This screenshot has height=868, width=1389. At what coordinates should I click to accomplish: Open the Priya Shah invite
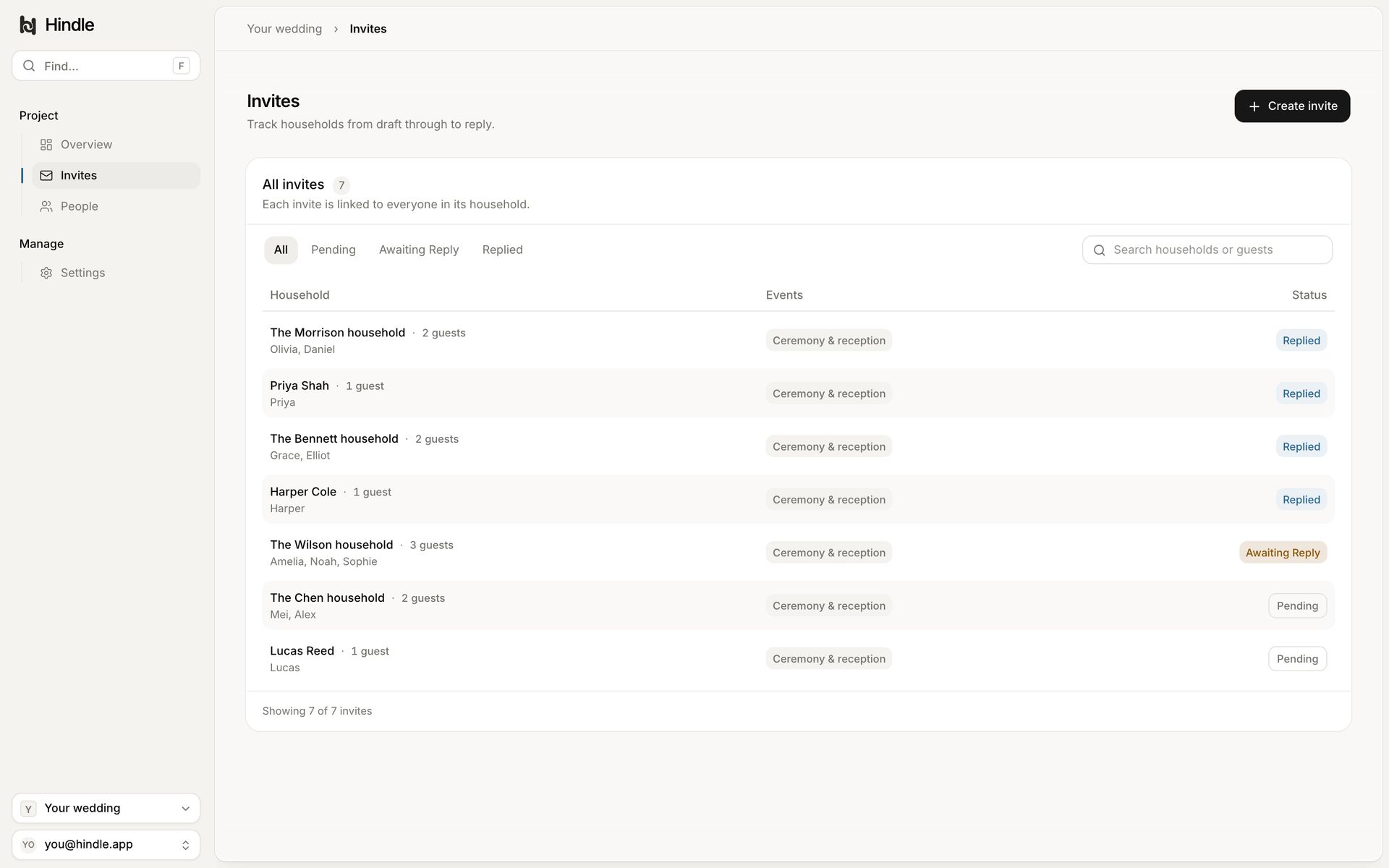[799, 393]
